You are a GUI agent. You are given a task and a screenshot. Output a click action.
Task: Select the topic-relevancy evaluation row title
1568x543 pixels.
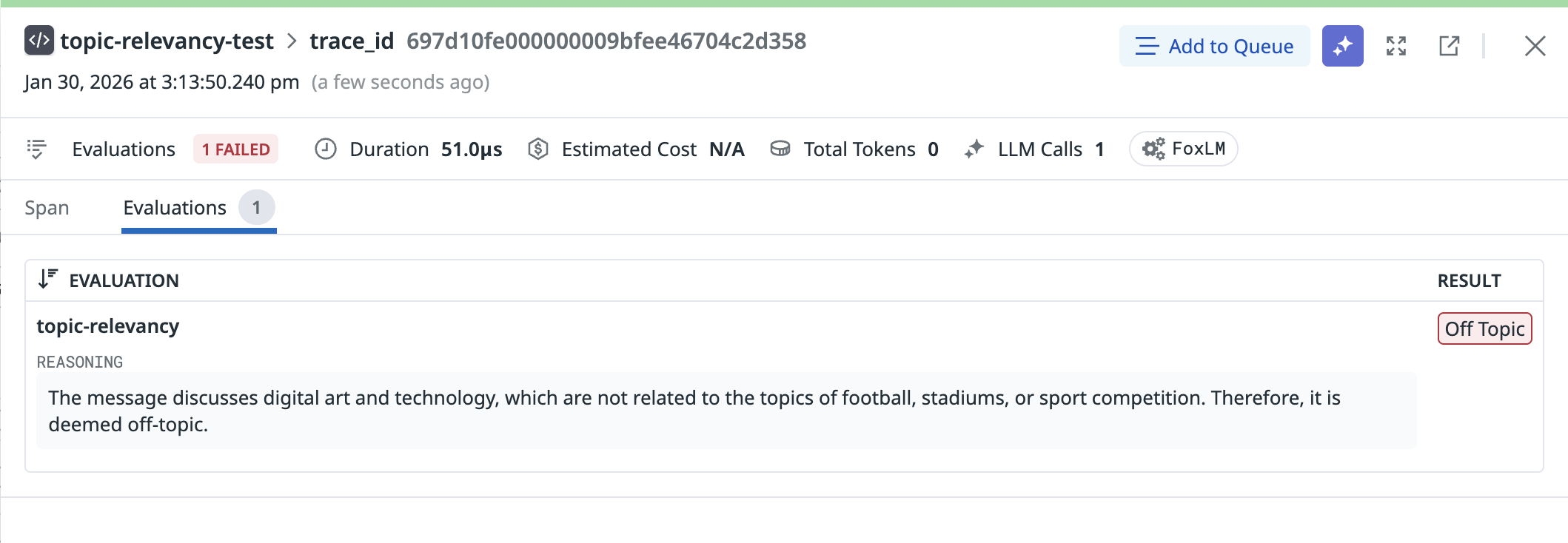tap(108, 326)
